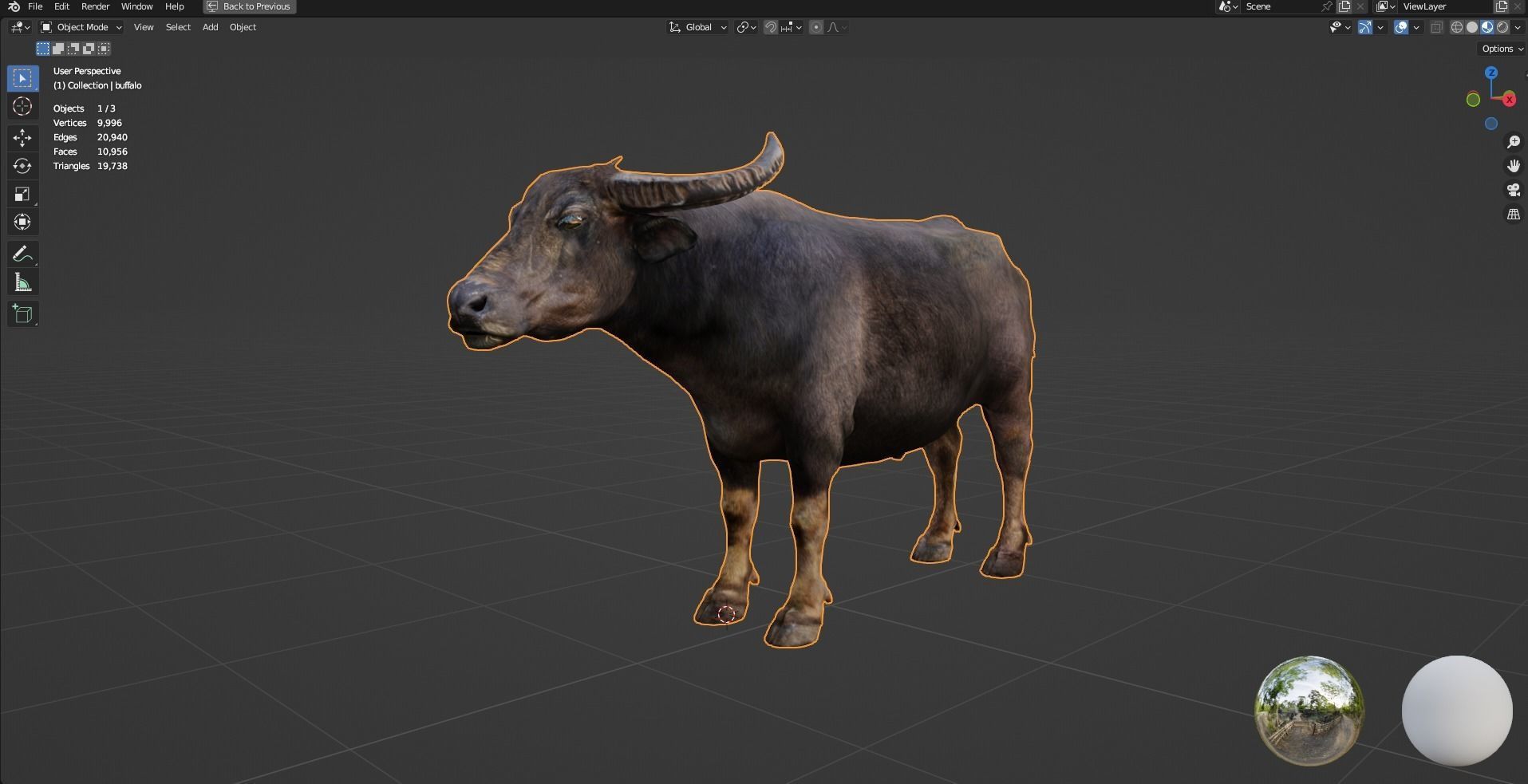Open the Scene browse icon dropdown
Image resolution: width=1528 pixels, height=784 pixels.
pyautogui.click(x=1228, y=6)
